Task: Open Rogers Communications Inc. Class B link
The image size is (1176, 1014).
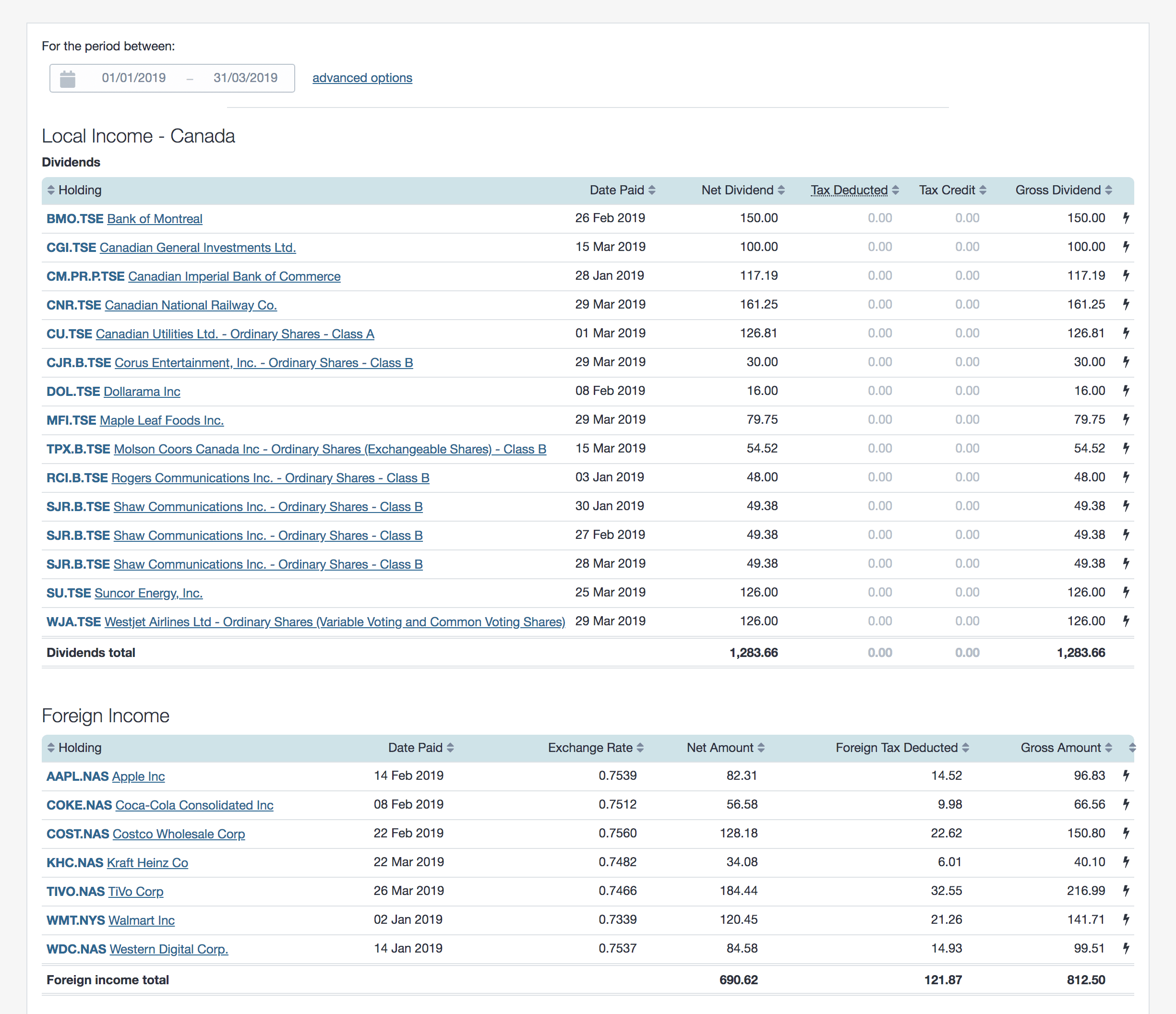Action: pos(270,478)
